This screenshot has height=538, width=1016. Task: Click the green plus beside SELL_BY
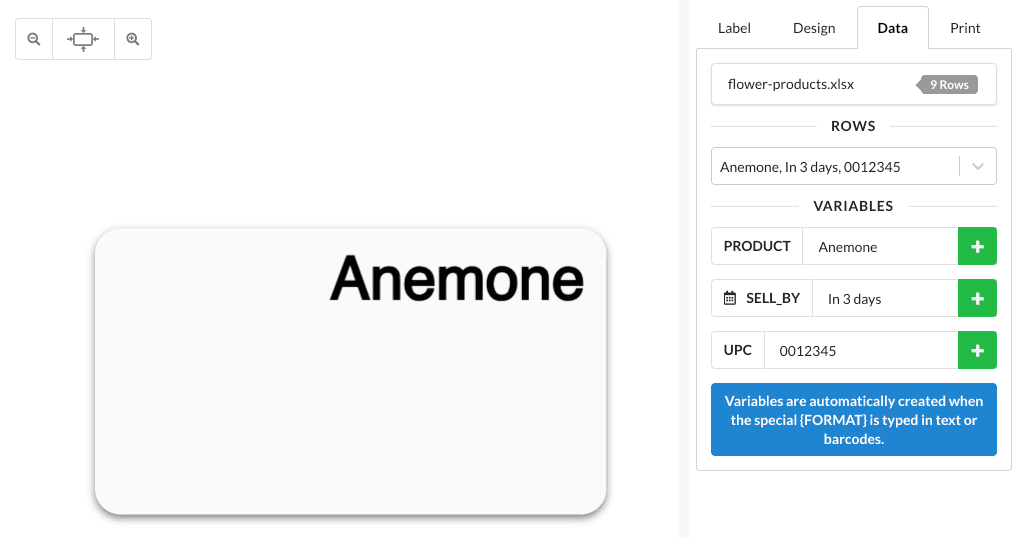977,298
